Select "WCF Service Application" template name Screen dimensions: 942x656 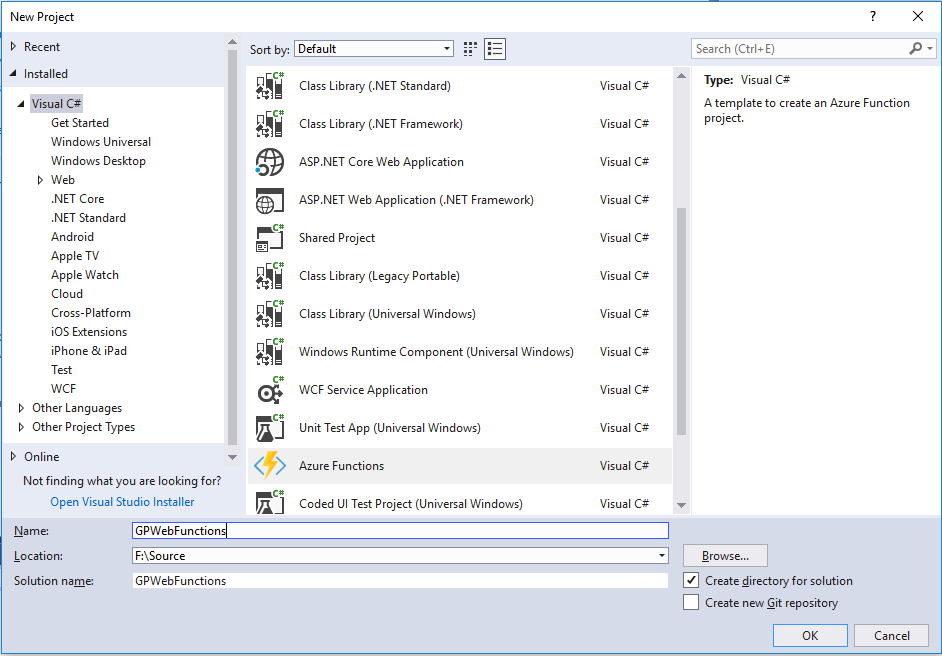[363, 390]
